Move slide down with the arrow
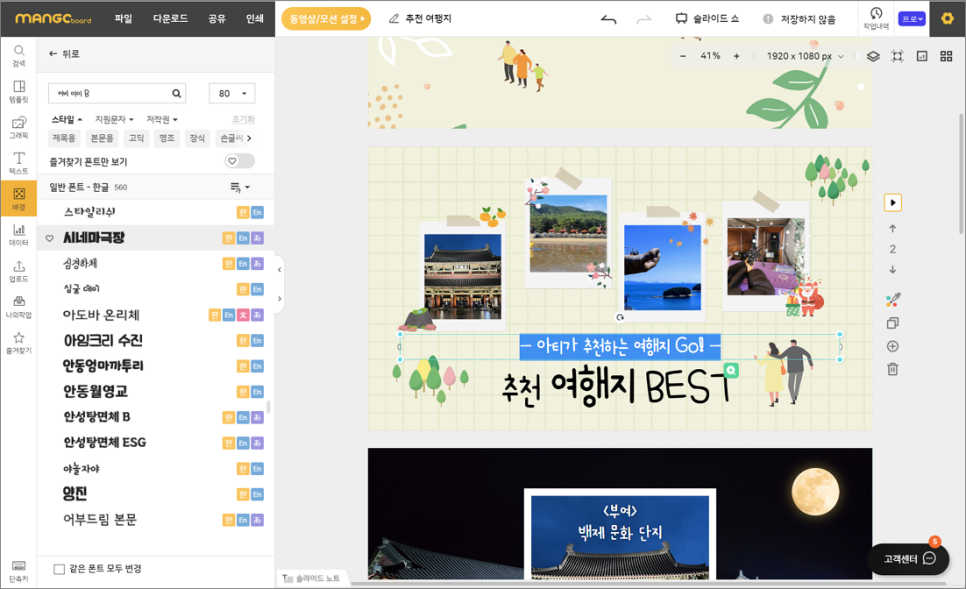966x589 pixels. [893, 270]
